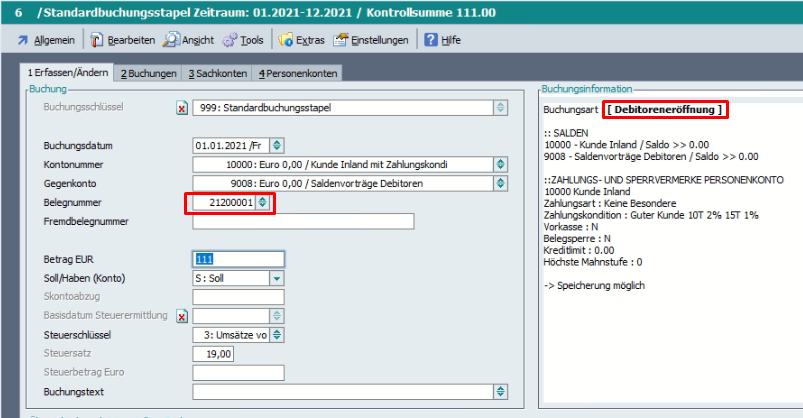803x418 pixels.
Task: Open the Extras menu
Action: (x=301, y=40)
